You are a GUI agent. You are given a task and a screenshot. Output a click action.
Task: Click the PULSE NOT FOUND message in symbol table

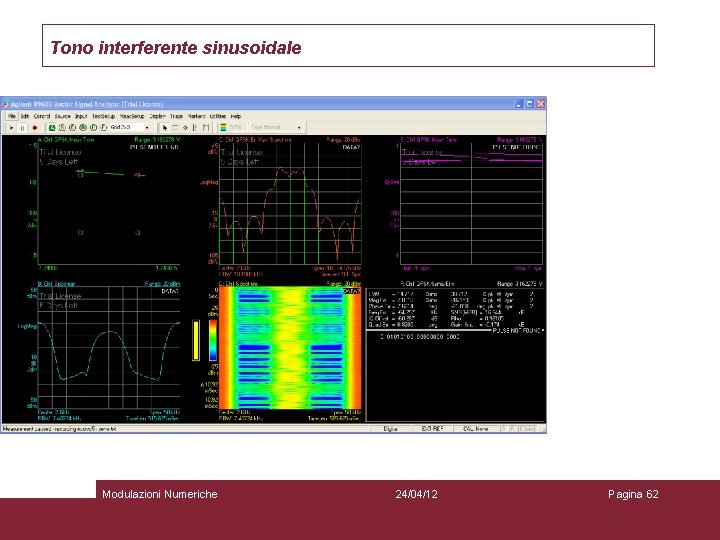click(x=518, y=330)
